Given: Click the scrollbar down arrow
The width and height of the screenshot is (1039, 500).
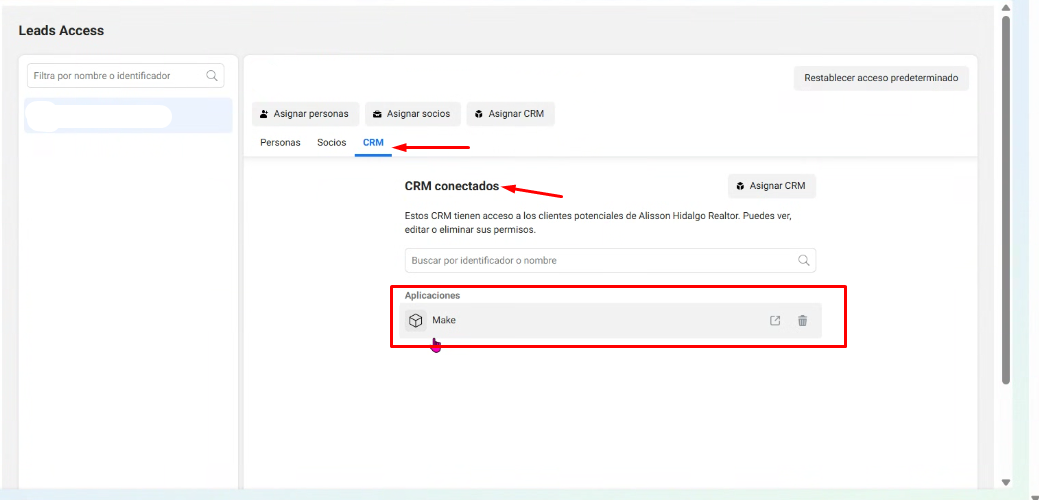Looking at the screenshot, I should tap(1005, 483).
